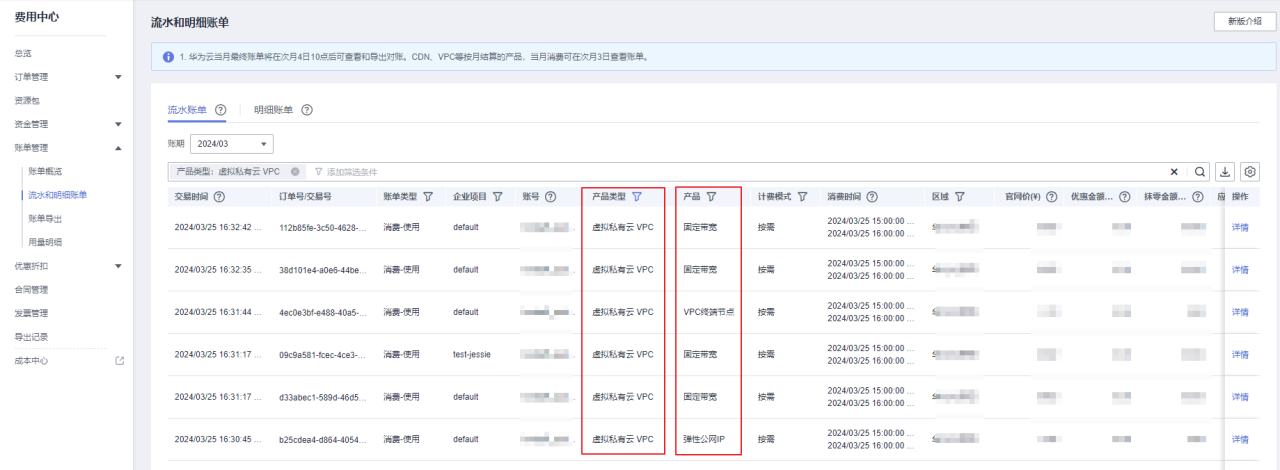Click order number b25cdea4-d864-4054
The height and width of the screenshot is (470, 1280).
pos(320,439)
